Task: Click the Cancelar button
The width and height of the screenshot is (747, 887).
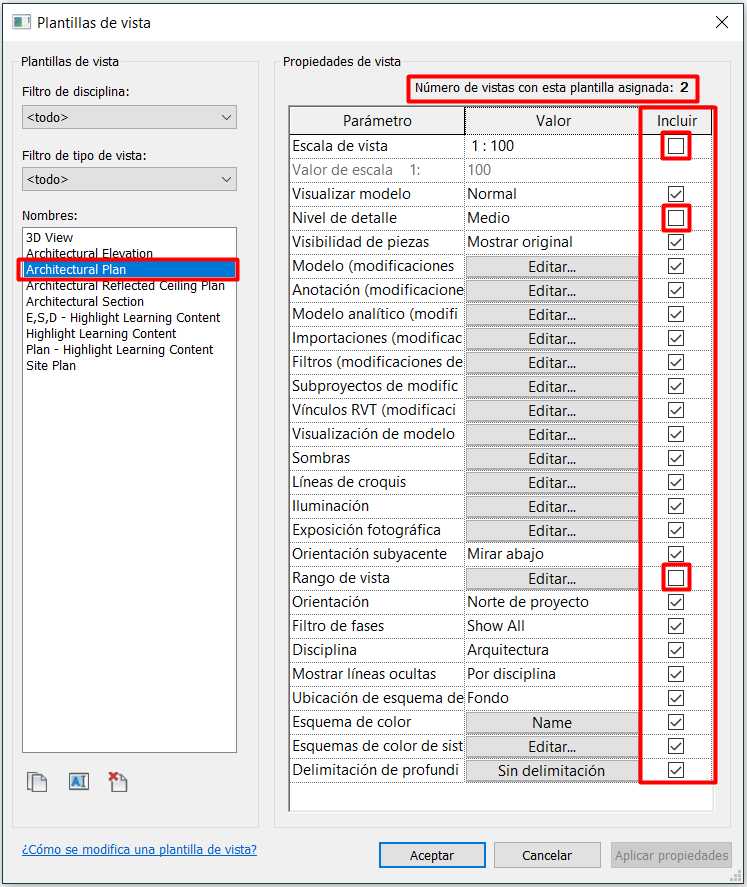Action: [547, 855]
